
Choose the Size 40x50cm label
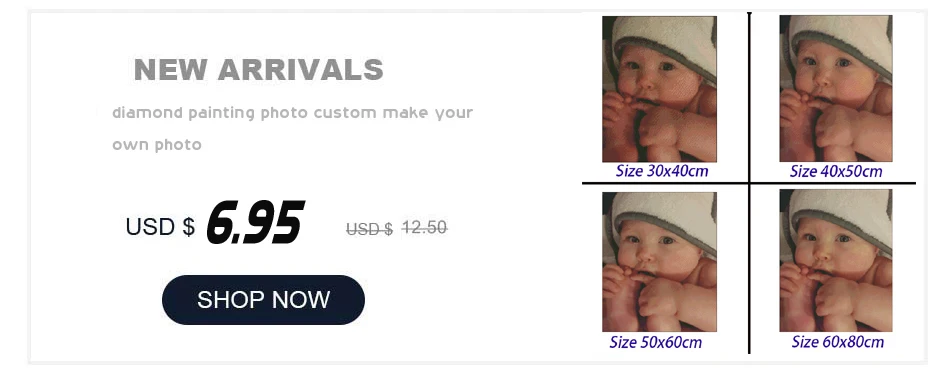836,172
